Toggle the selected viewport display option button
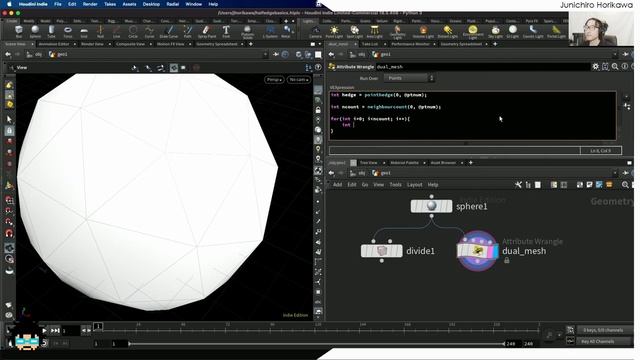 (x=174, y=67)
